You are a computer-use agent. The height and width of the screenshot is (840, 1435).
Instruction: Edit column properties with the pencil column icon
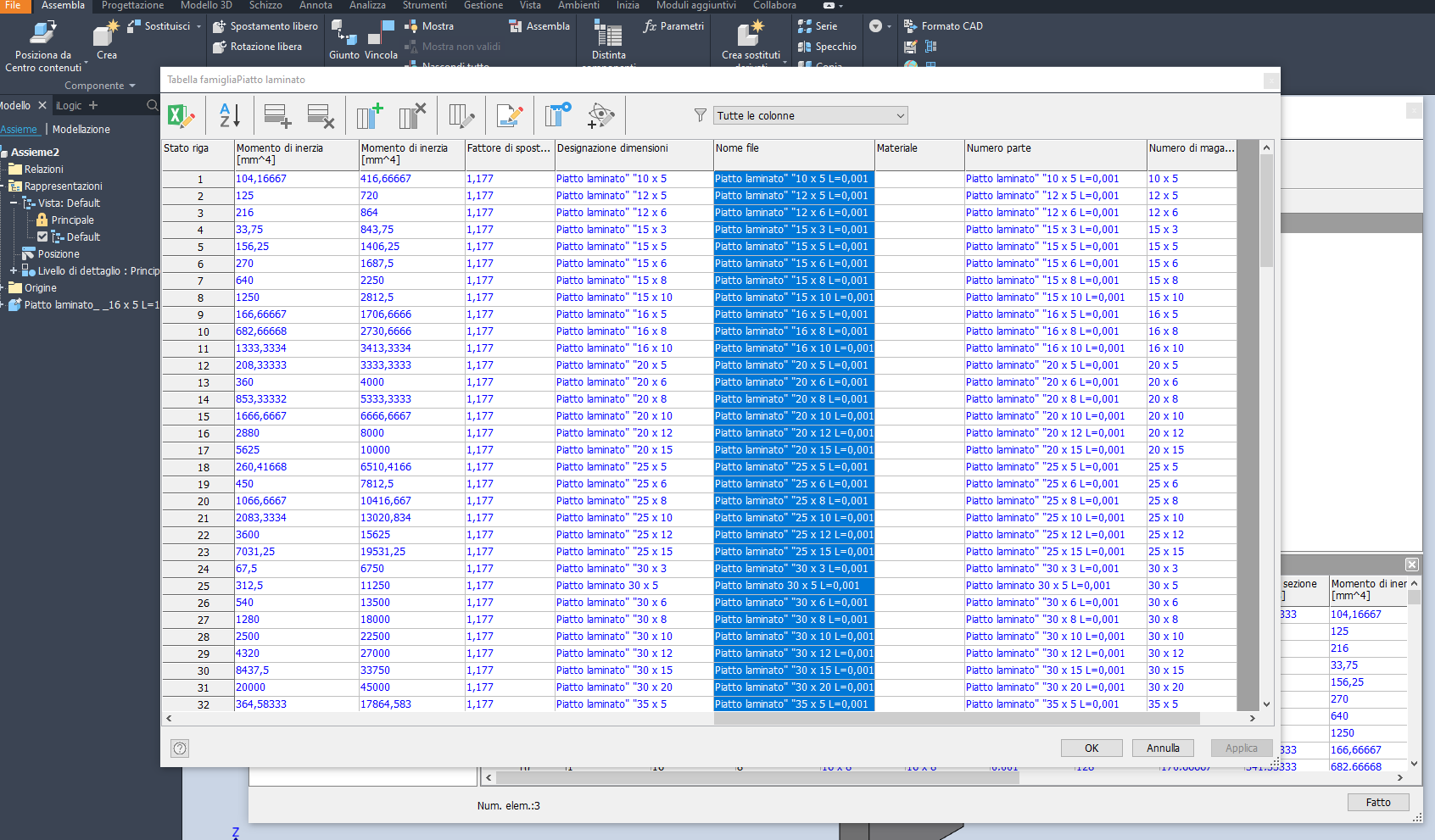click(461, 115)
